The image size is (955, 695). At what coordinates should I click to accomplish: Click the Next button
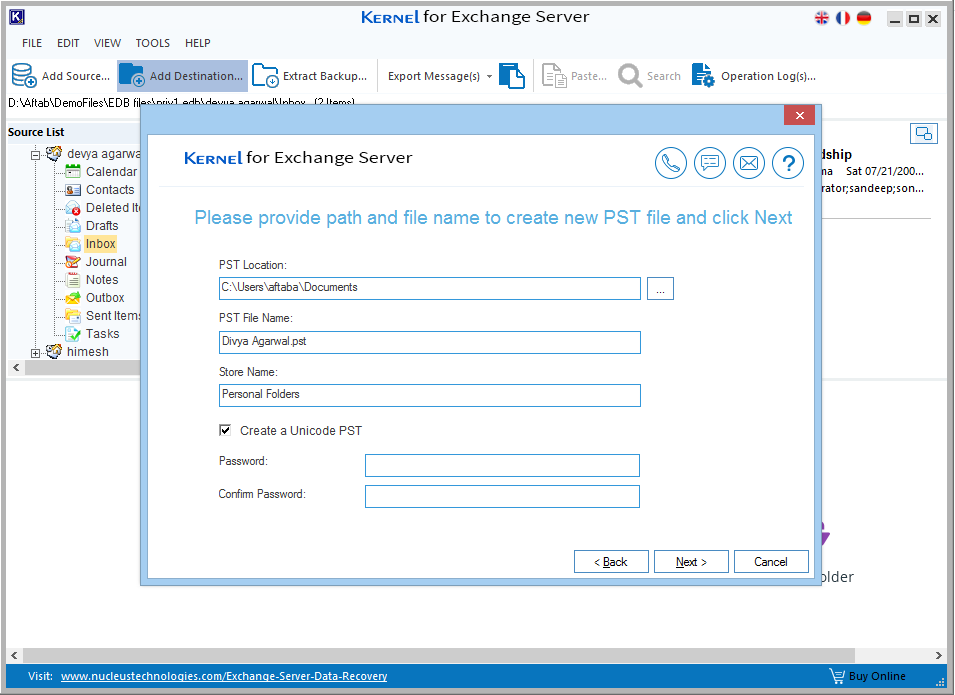pyautogui.click(x=691, y=562)
